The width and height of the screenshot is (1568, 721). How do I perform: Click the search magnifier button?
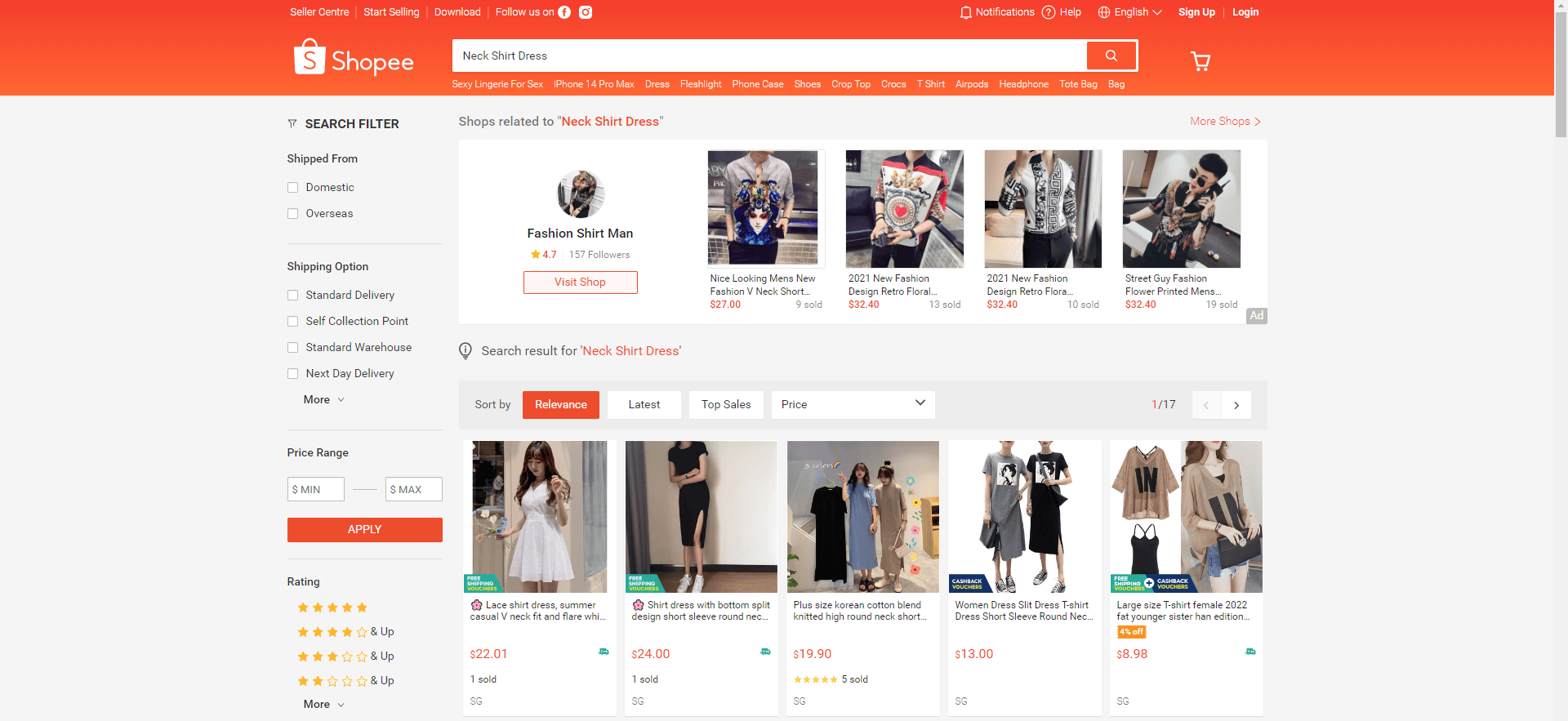click(x=1111, y=56)
